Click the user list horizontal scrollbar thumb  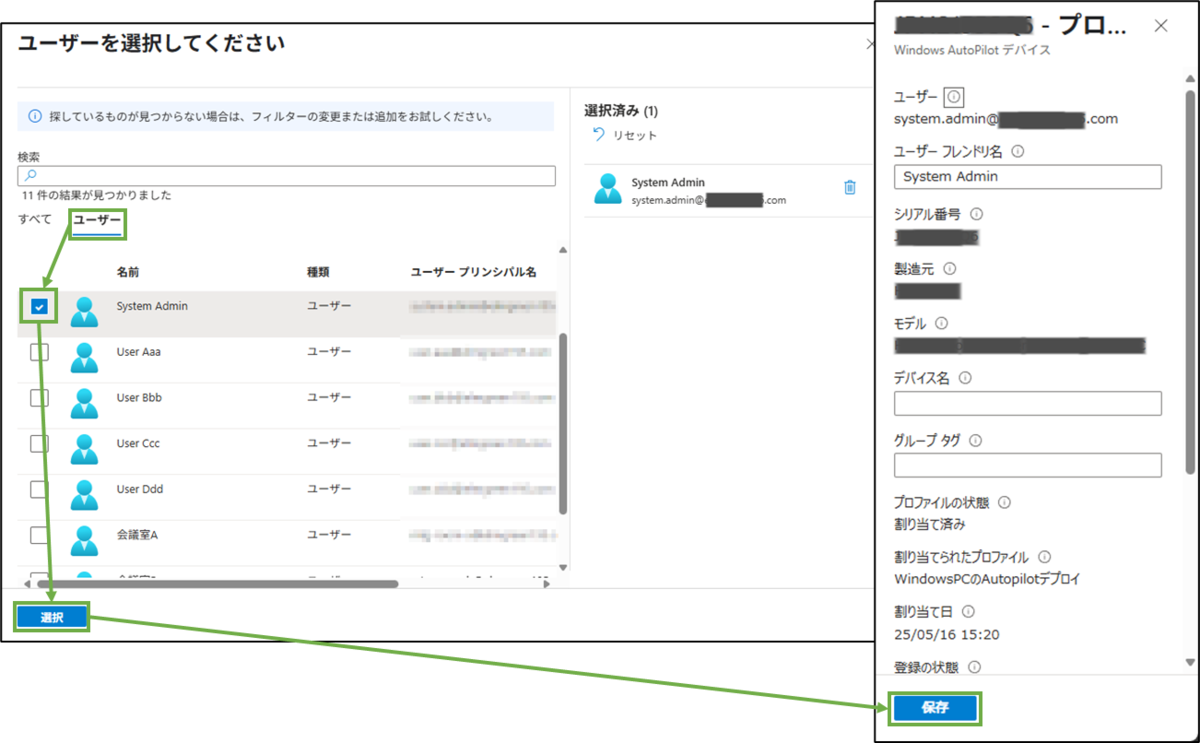pyautogui.click(x=217, y=584)
